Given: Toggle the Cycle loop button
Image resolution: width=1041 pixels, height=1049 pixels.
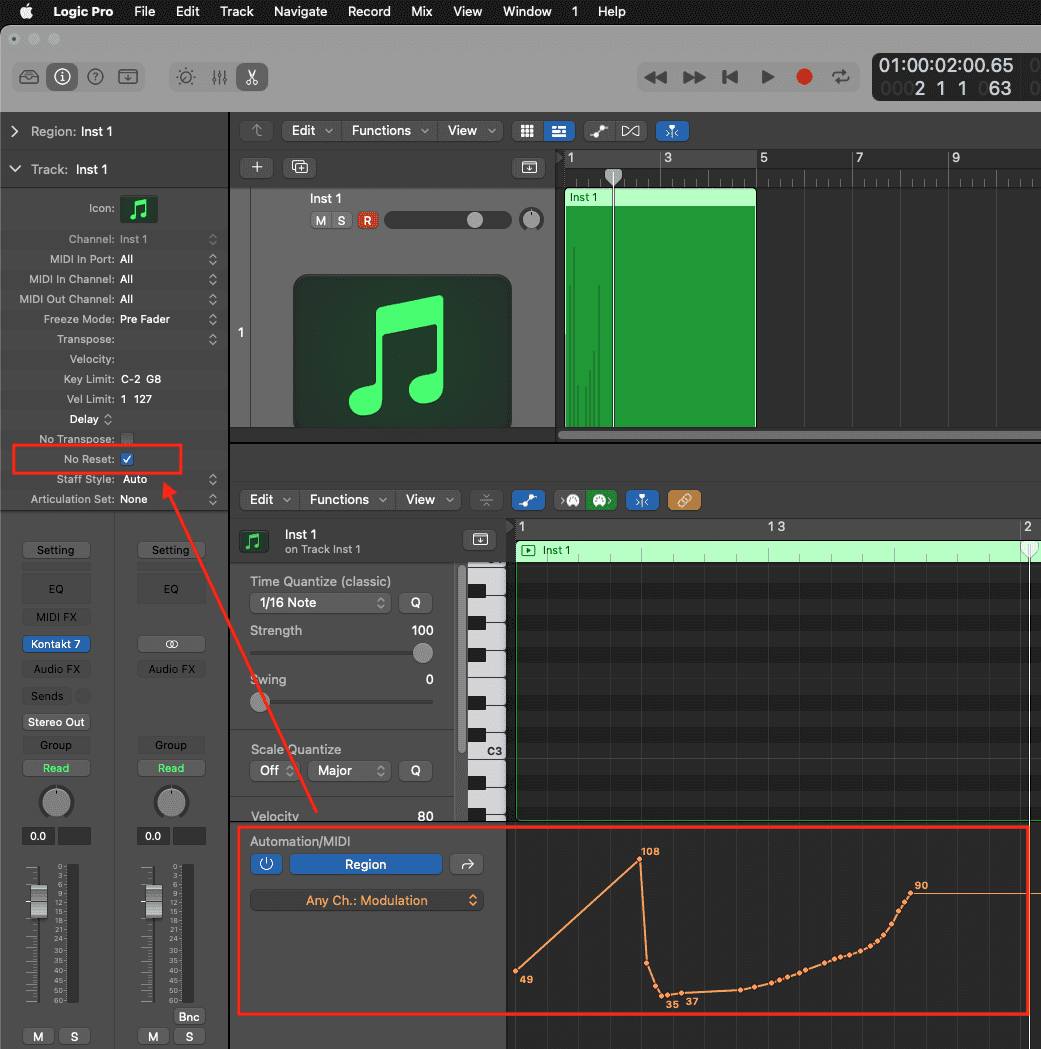Looking at the screenshot, I should point(841,77).
